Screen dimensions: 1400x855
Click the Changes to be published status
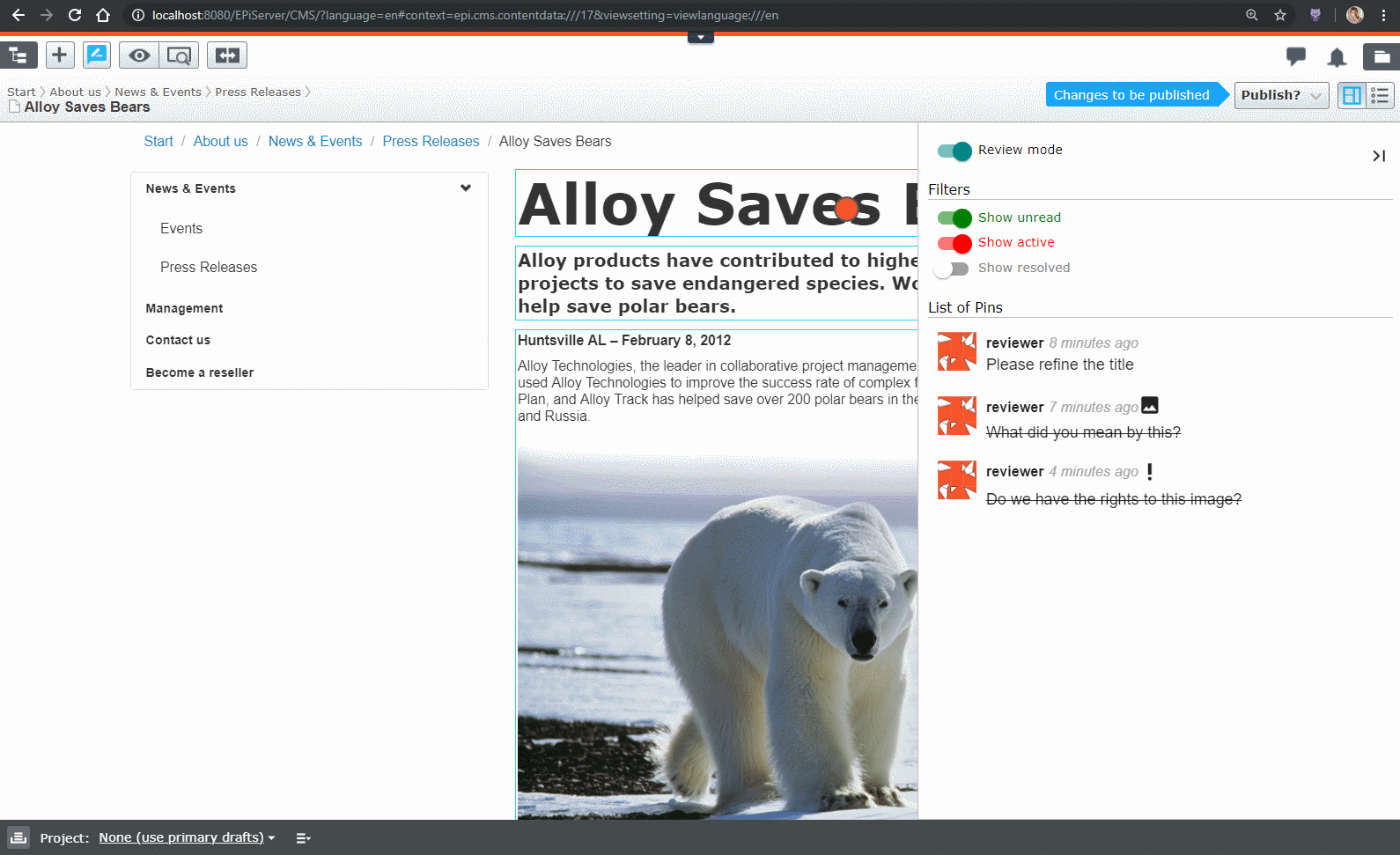(1132, 94)
